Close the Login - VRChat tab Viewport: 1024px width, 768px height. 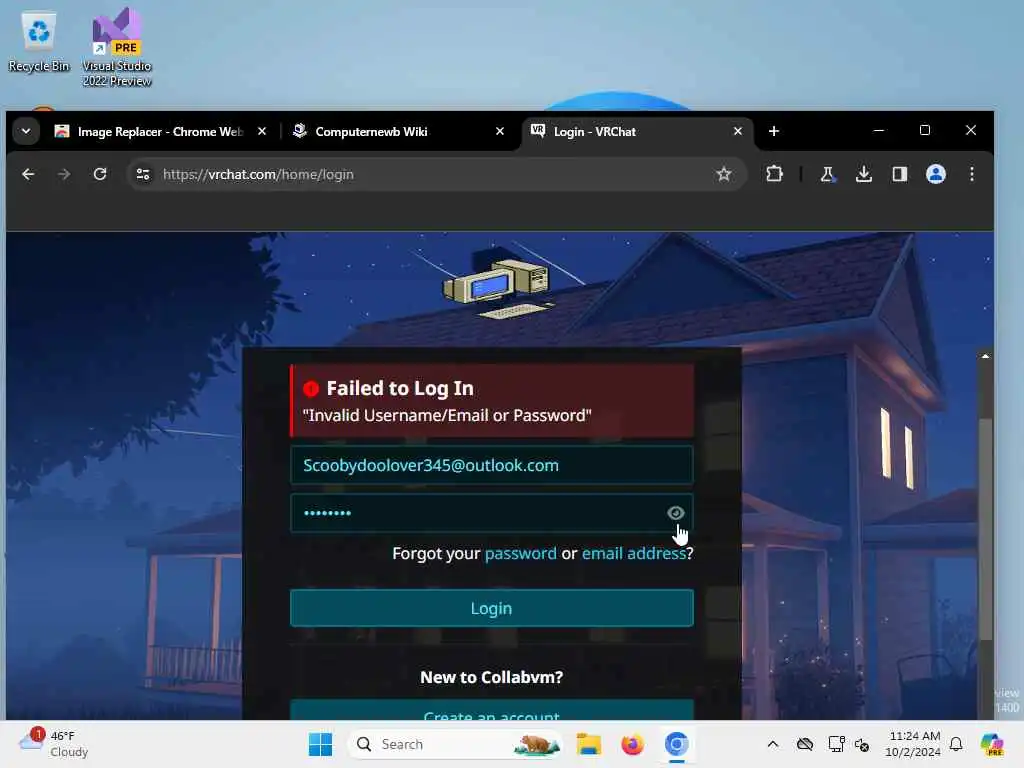(737, 131)
